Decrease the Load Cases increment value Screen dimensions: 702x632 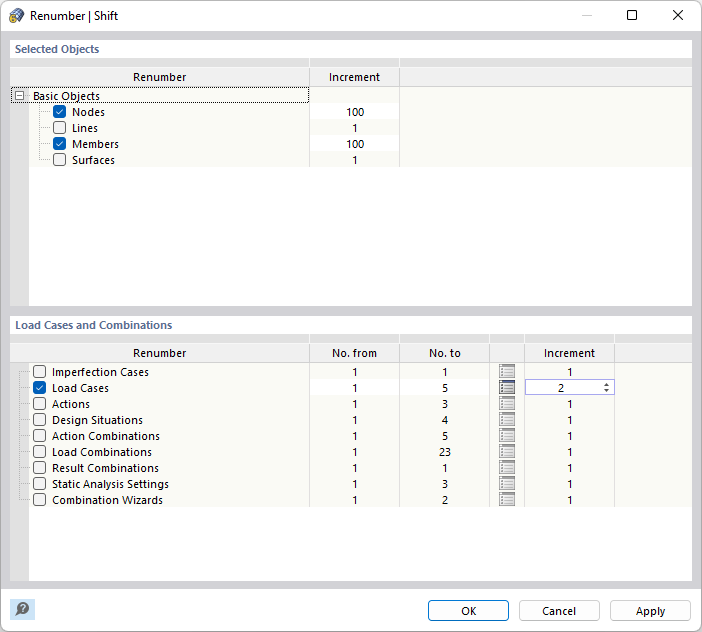point(606,391)
